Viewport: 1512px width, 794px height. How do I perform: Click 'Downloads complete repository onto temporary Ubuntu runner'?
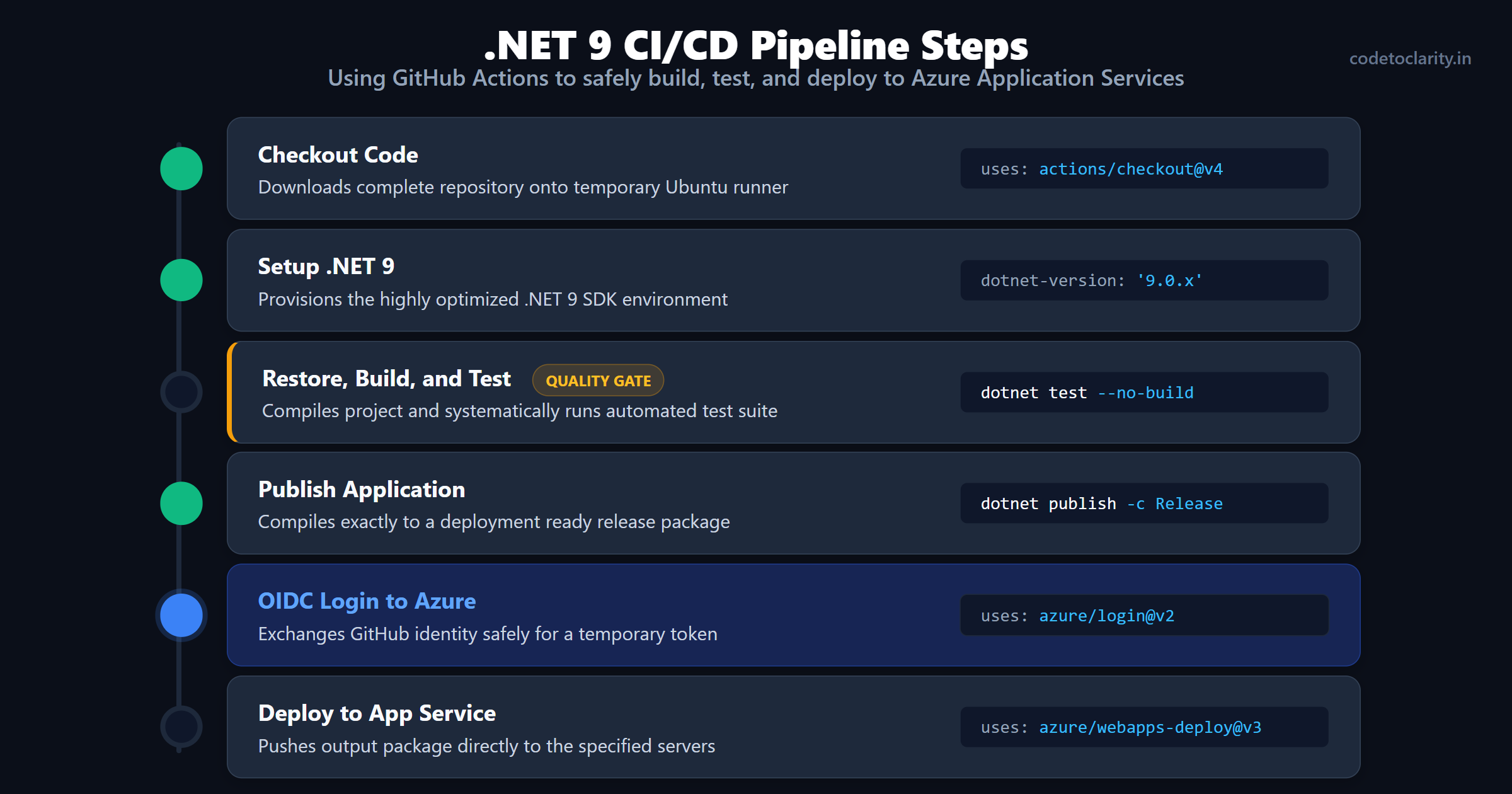523,187
